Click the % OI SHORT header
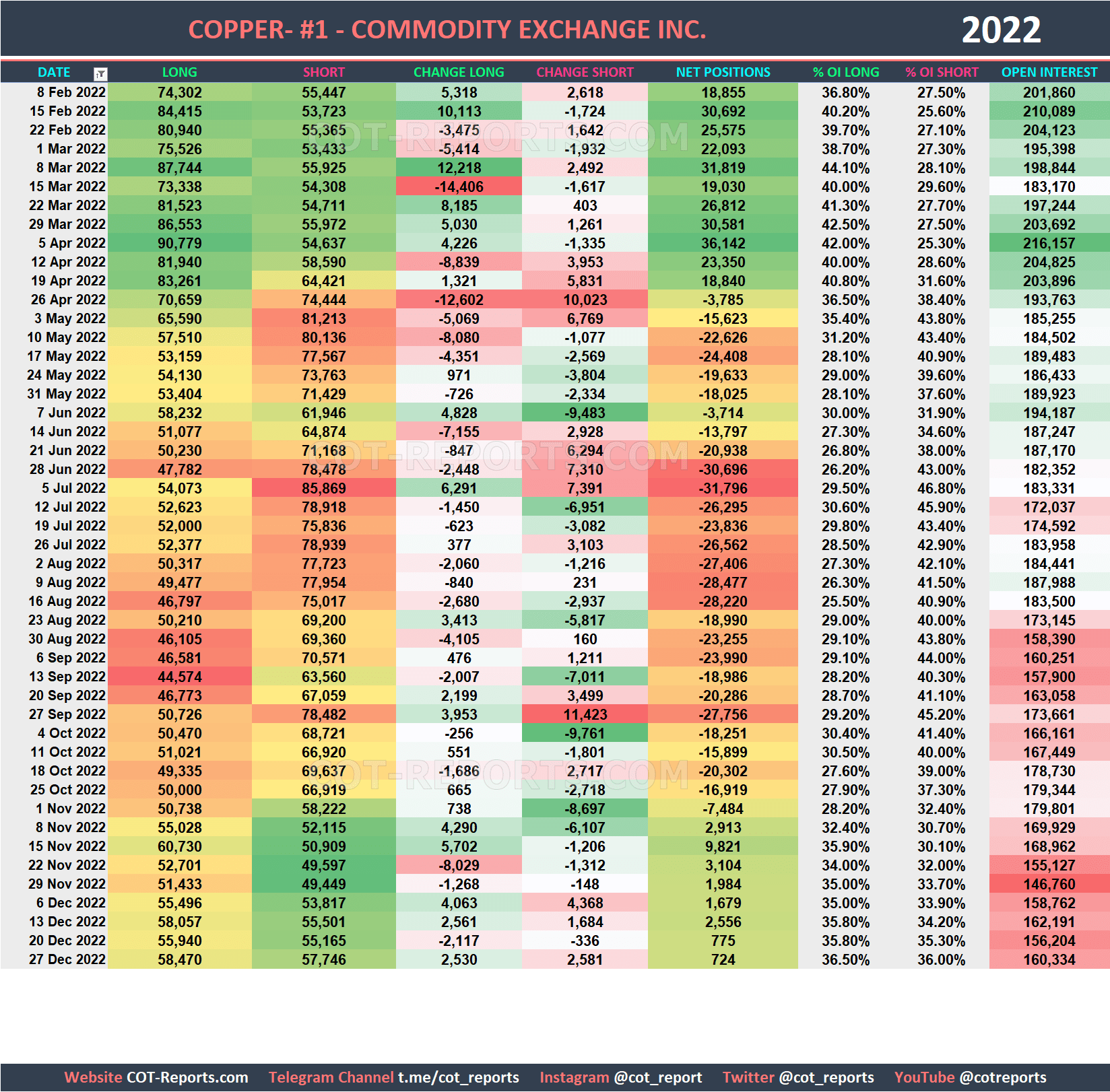Image resolution: width=1110 pixels, height=1092 pixels. [942, 72]
